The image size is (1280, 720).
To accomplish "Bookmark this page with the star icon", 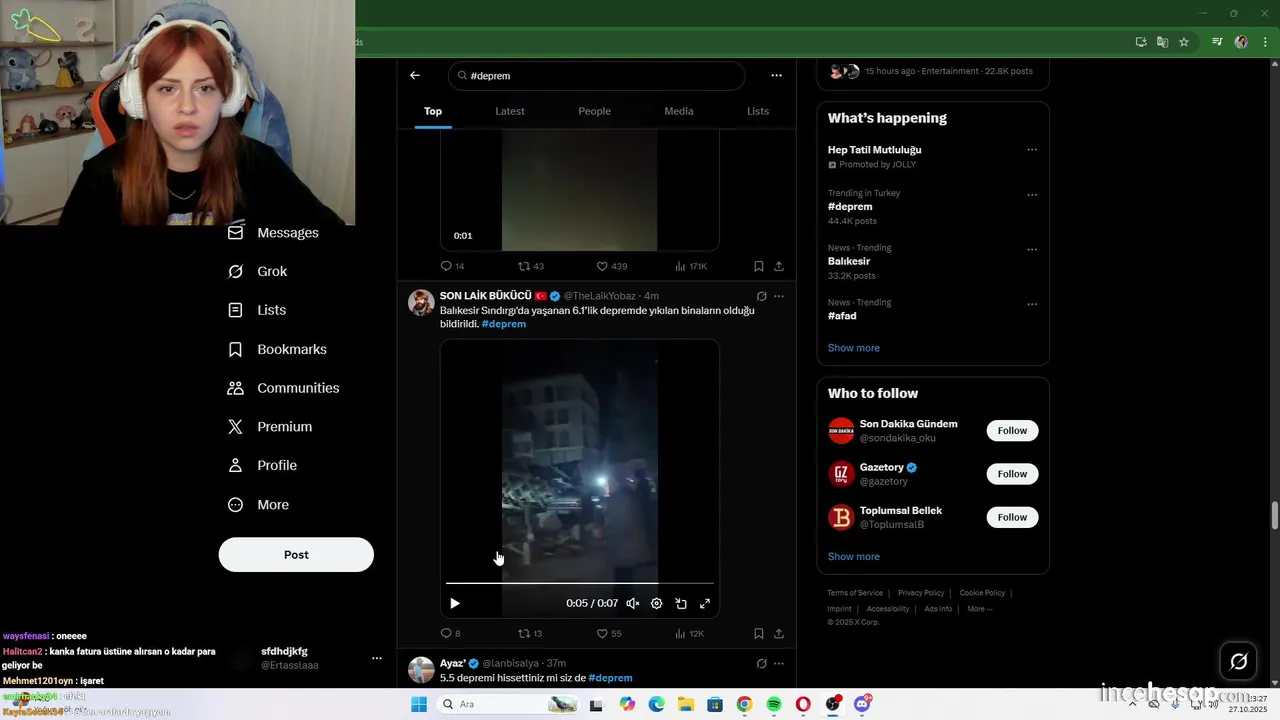I will click(x=1184, y=42).
